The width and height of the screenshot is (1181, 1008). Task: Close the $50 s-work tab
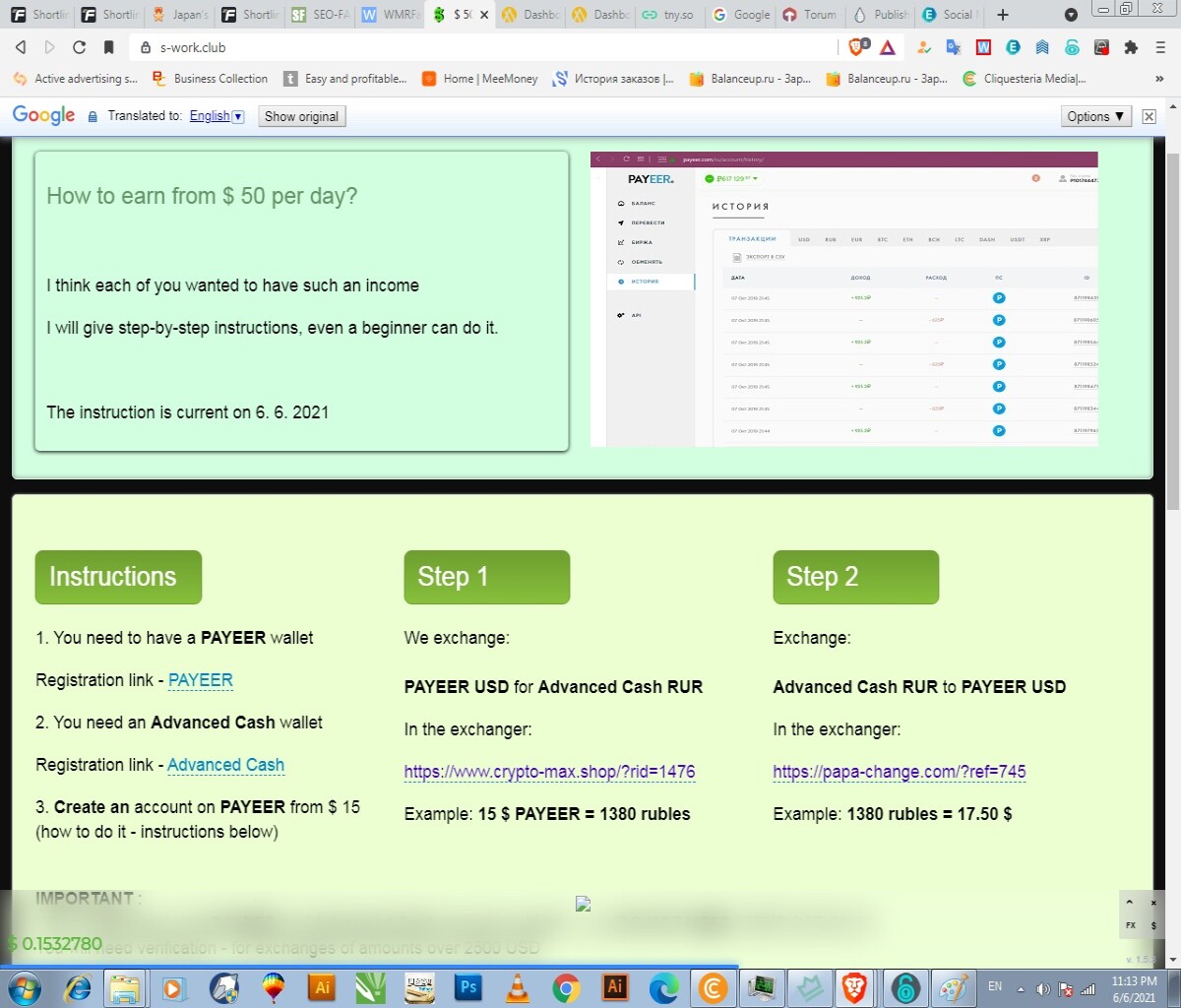pos(483,15)
